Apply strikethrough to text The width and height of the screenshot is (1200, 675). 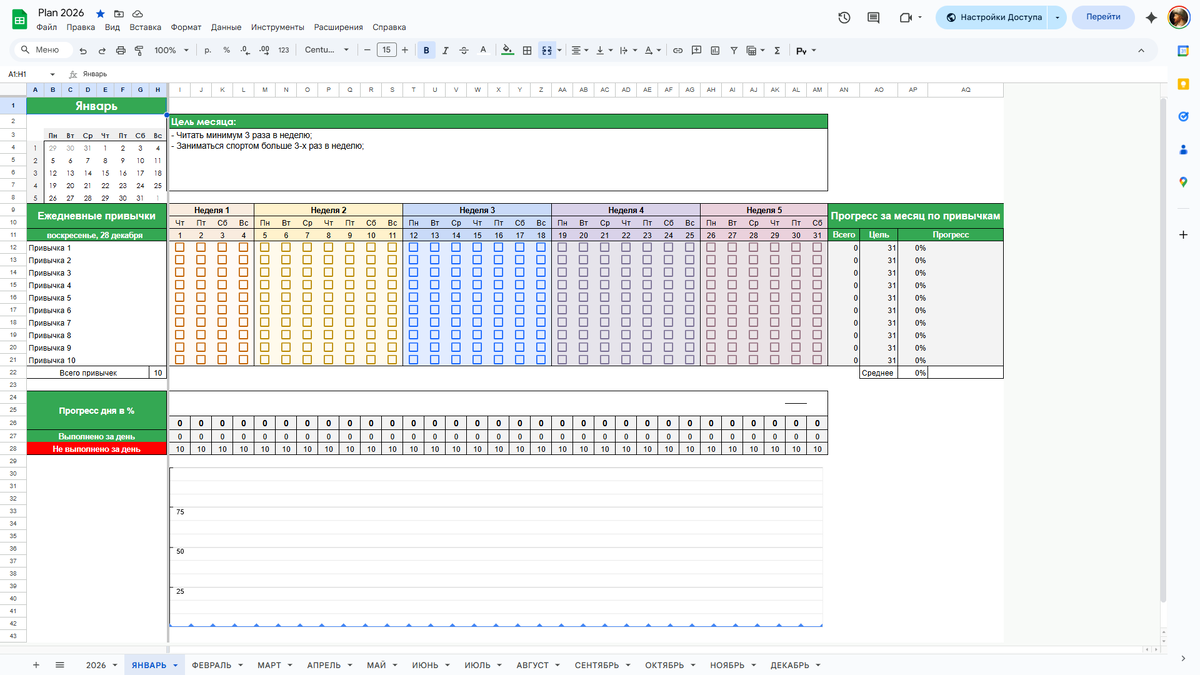click(x=465, y=50)
